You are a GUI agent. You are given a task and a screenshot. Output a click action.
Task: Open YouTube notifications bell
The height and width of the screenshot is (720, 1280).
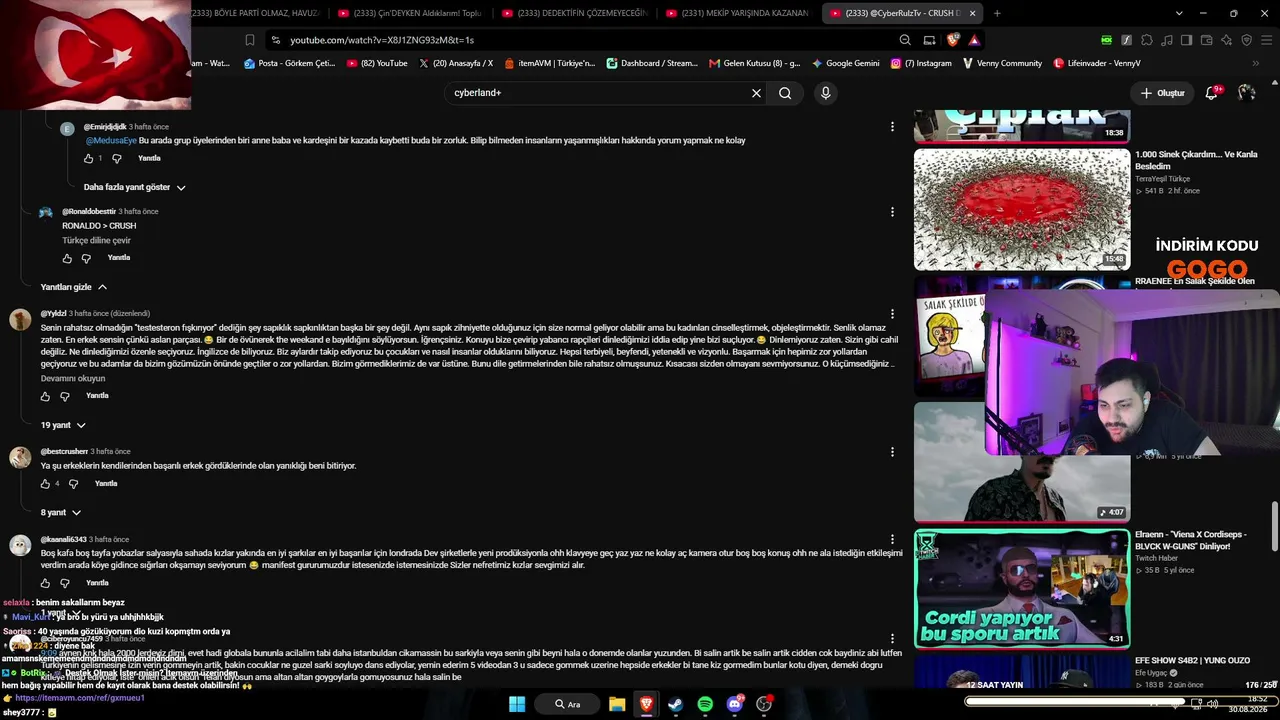(1213, 92)
